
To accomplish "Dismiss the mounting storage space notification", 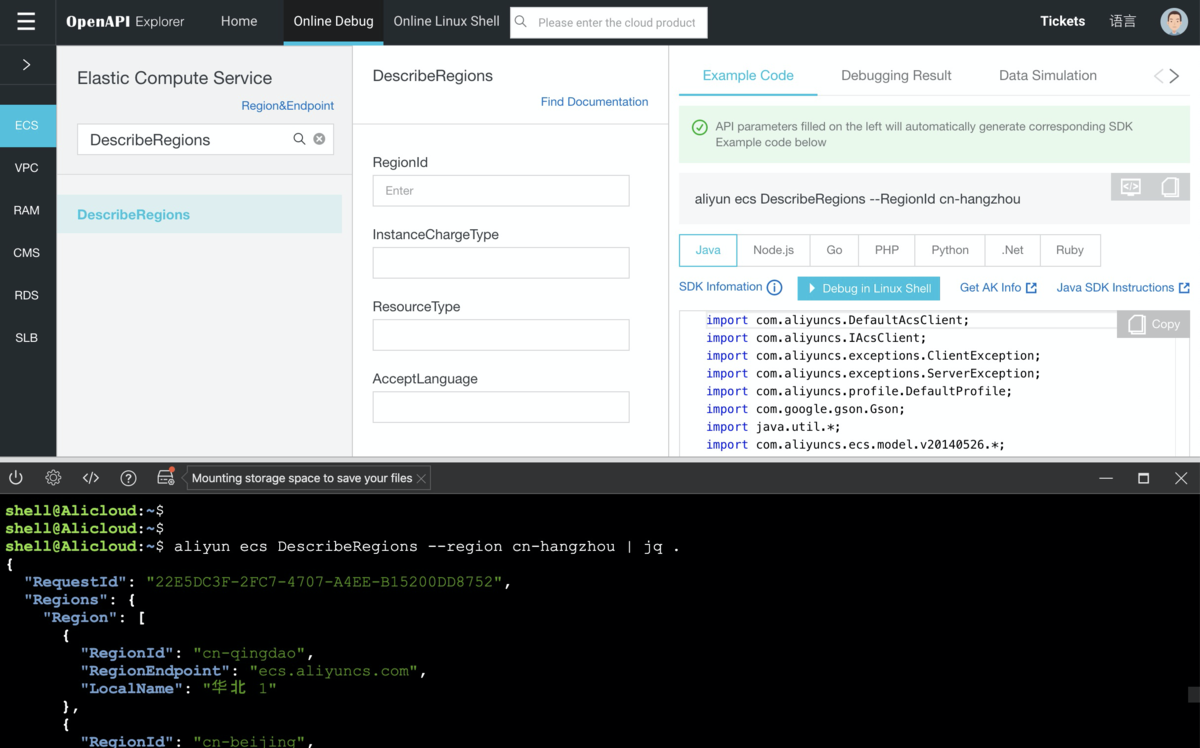I will coord(421,478).
